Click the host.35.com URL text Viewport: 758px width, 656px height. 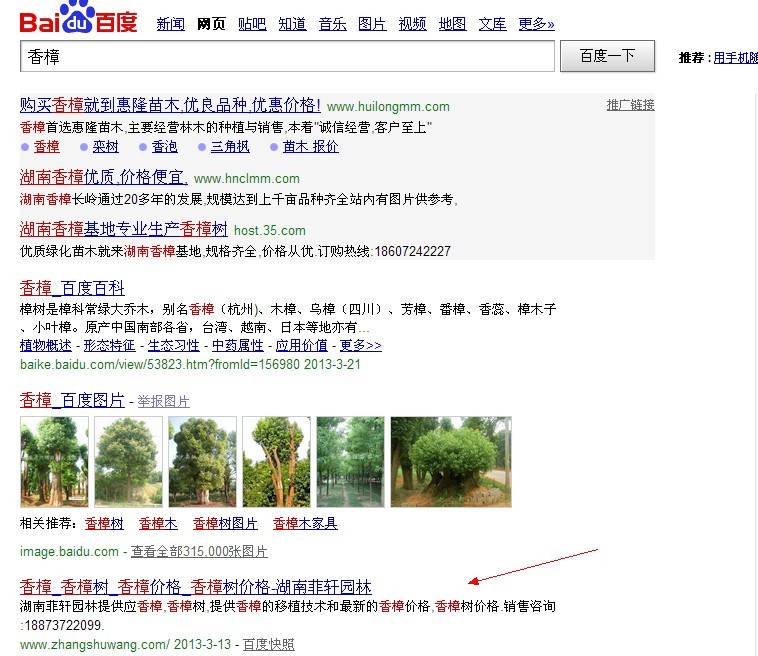[x=270, y=230]
